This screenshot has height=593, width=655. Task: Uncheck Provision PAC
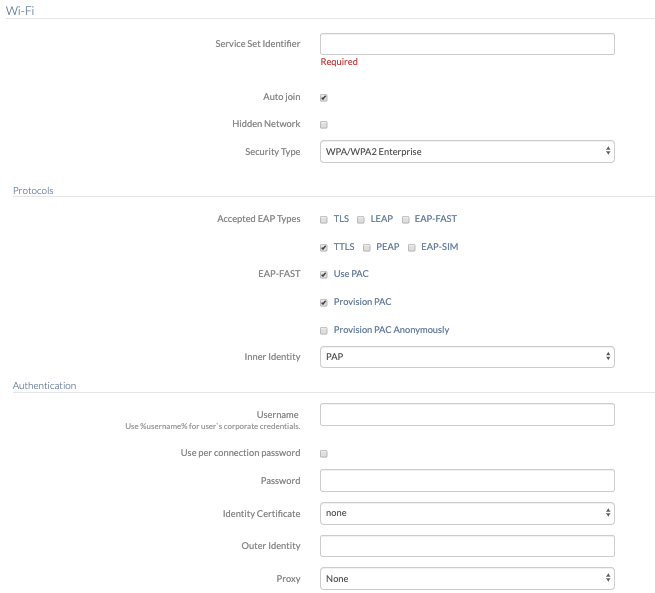pyautogui.click(x=324, y=302)
